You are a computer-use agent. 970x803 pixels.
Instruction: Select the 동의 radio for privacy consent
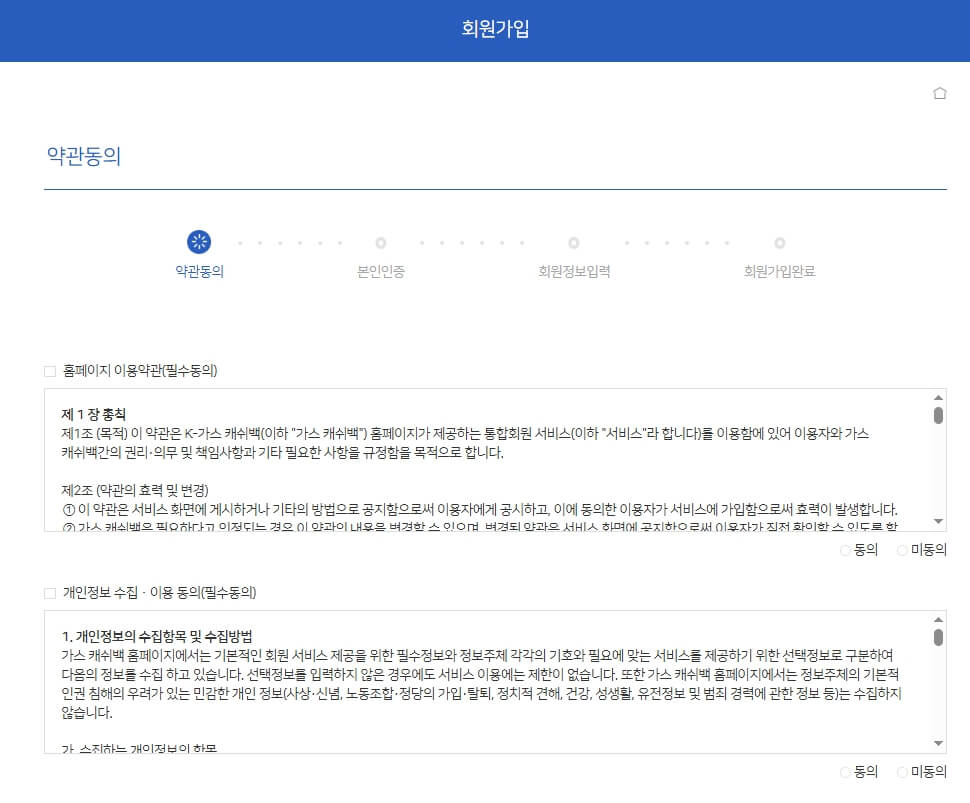coord(846,771)
